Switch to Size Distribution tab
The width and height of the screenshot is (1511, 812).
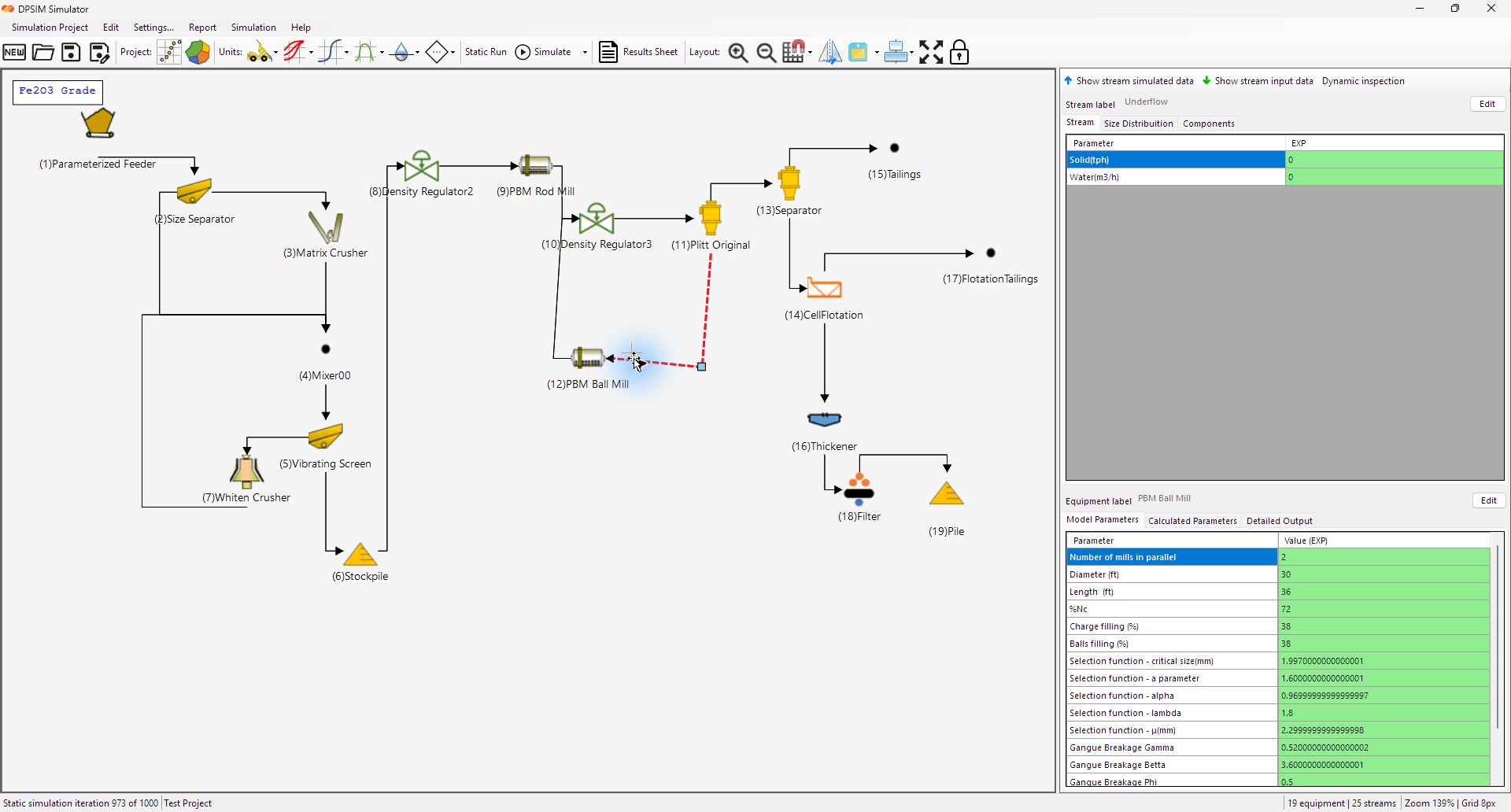(1138, 124)
